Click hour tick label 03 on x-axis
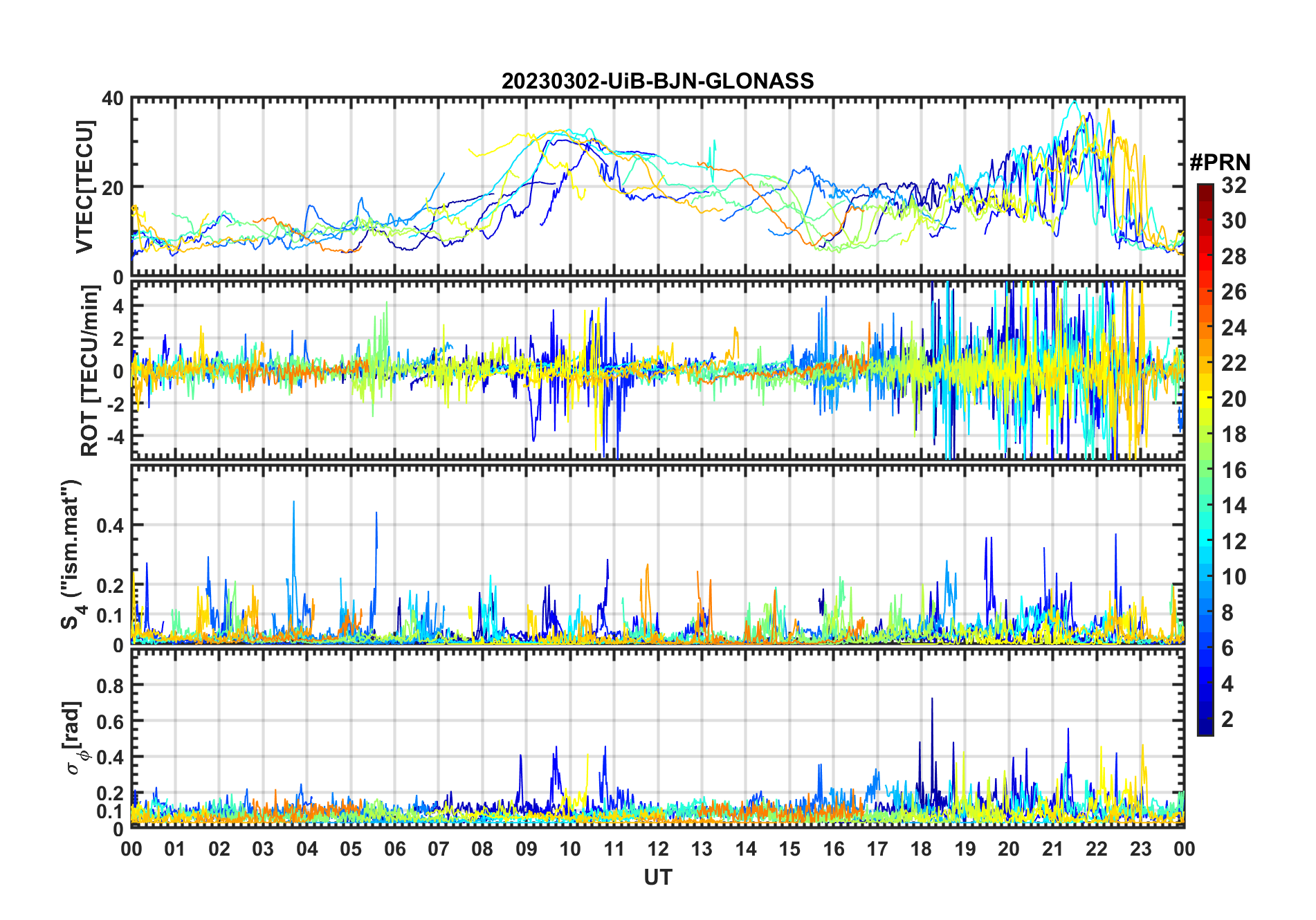1316x920 pixels. (264, 849)
